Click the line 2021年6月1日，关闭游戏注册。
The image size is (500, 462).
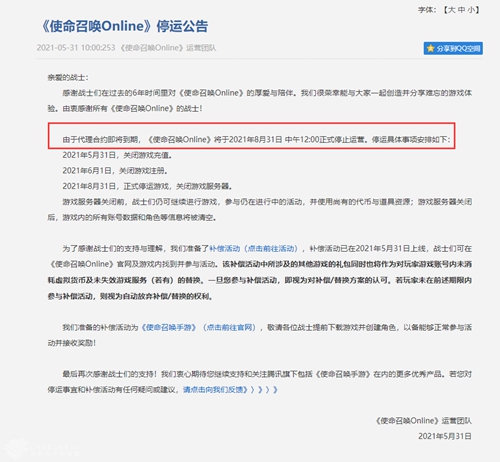[x=115, y=171]
